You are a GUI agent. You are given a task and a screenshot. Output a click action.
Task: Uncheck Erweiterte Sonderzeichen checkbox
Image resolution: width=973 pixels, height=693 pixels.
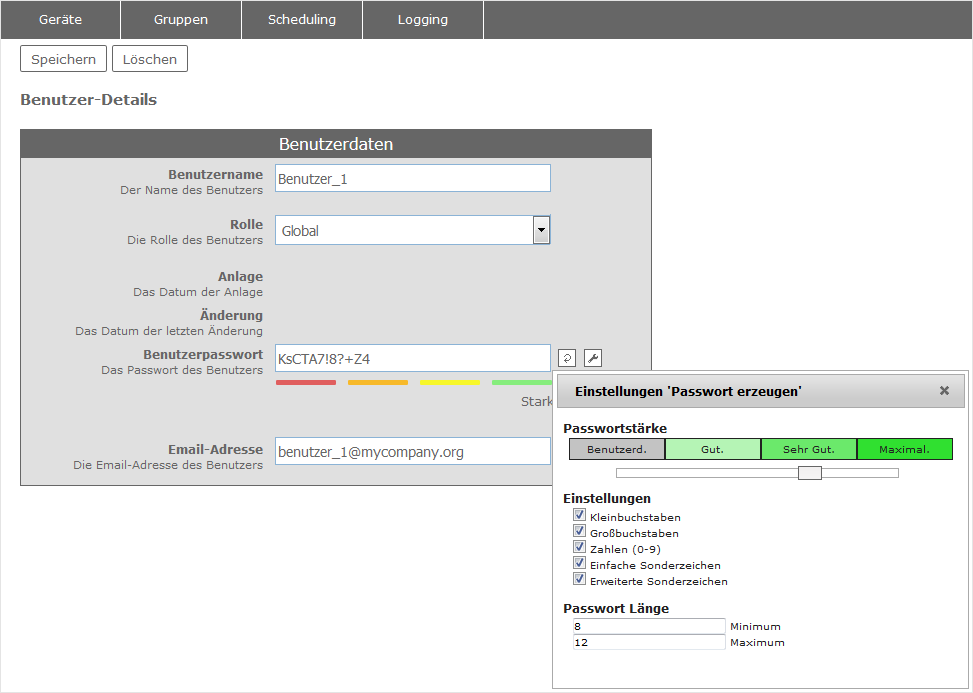(x=579, y=580)
